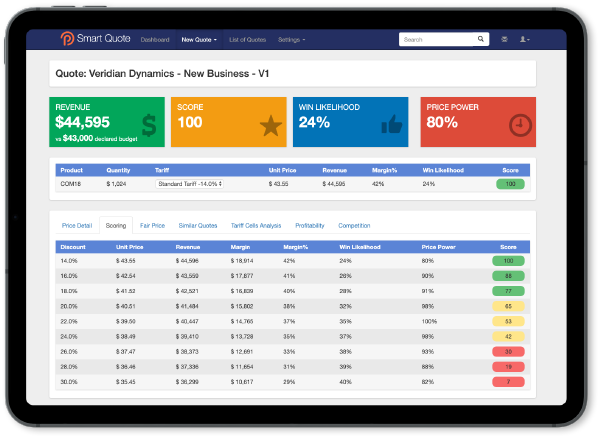Click the Smart Quote brand name

(103, 38)
